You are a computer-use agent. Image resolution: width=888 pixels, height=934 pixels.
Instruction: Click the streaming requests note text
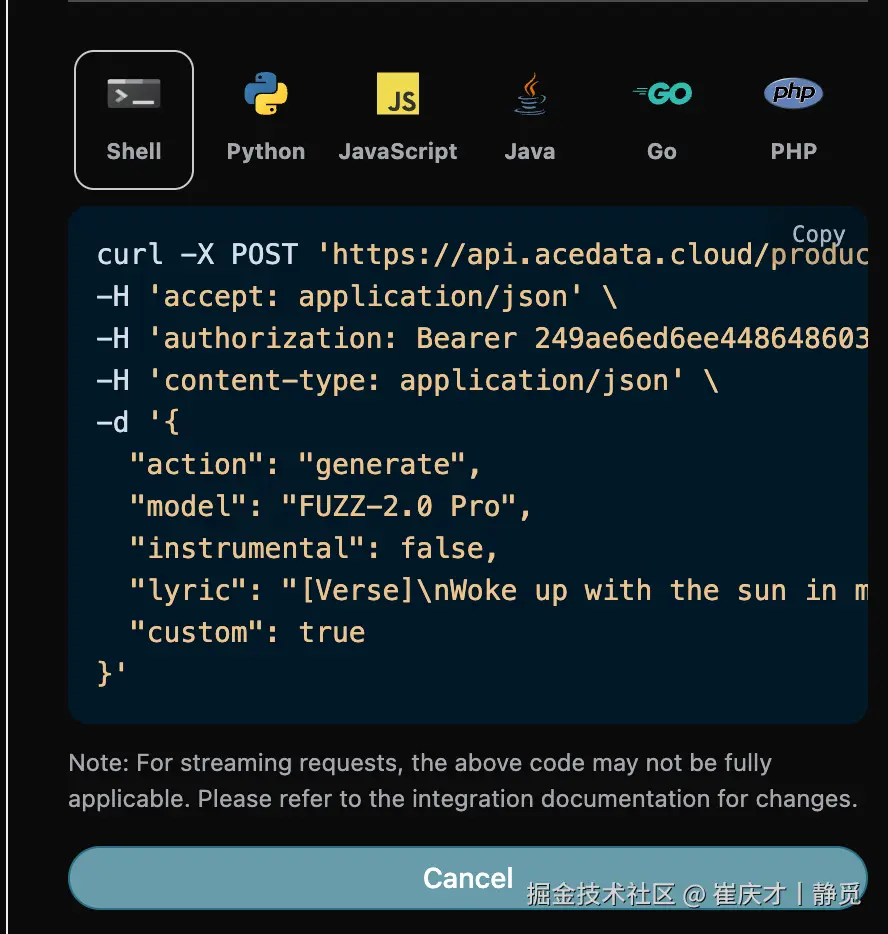point(463,781)
